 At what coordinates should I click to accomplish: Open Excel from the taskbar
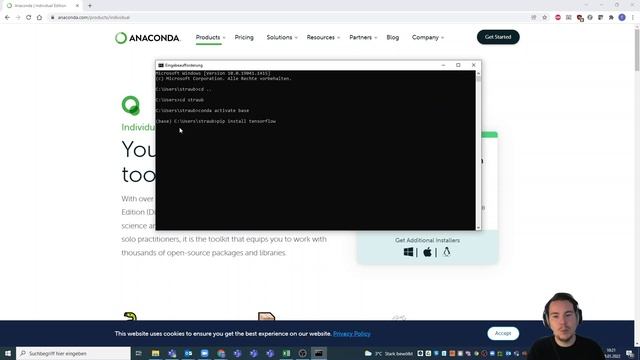coord(286,353)
